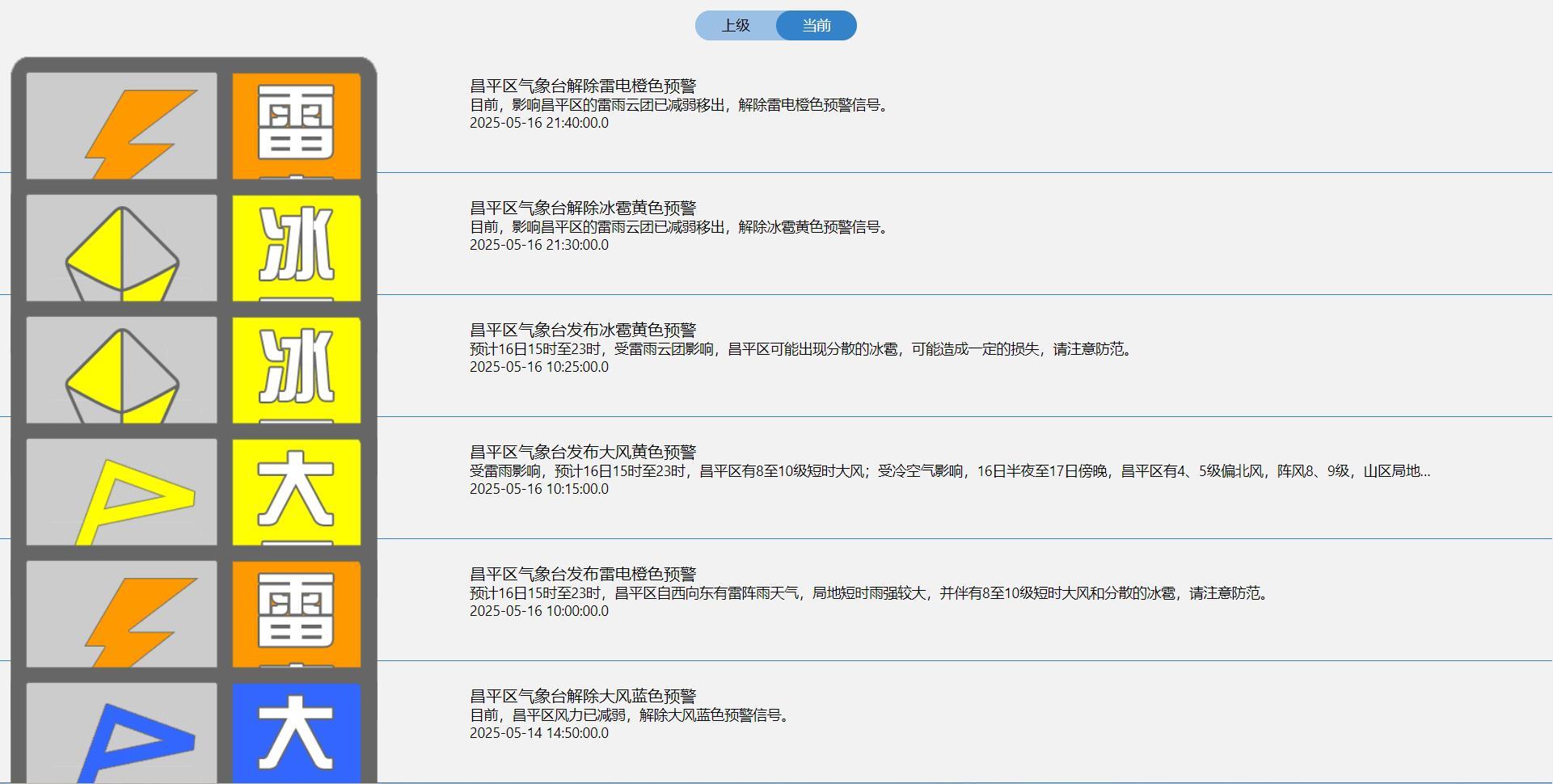The width and height of the screenshot is (1553, 784).
Task: Click the truncated wind warning description text
Action: pos(950,471)
